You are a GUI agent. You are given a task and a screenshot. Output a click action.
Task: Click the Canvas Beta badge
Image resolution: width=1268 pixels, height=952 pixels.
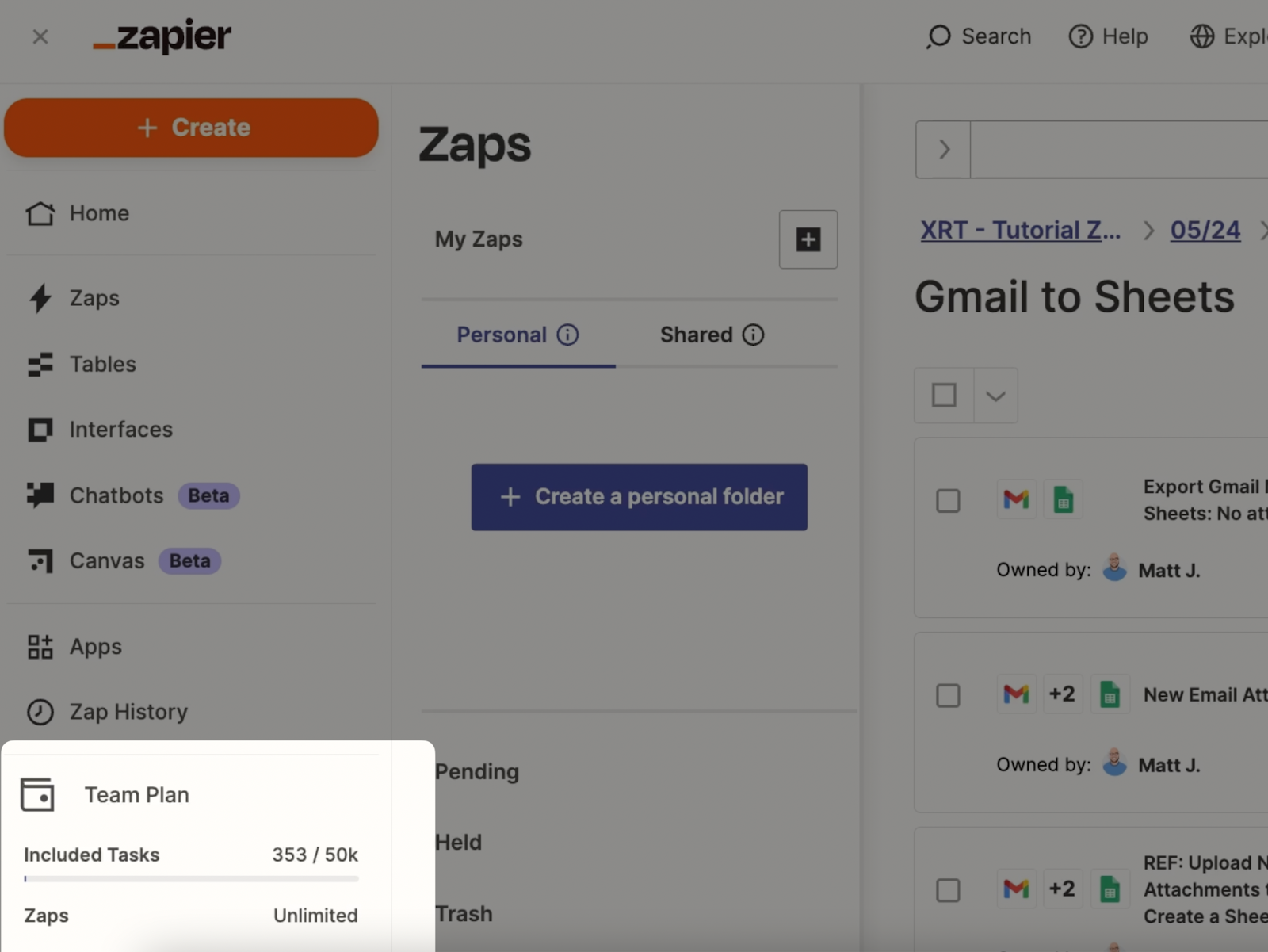[190, 561]
